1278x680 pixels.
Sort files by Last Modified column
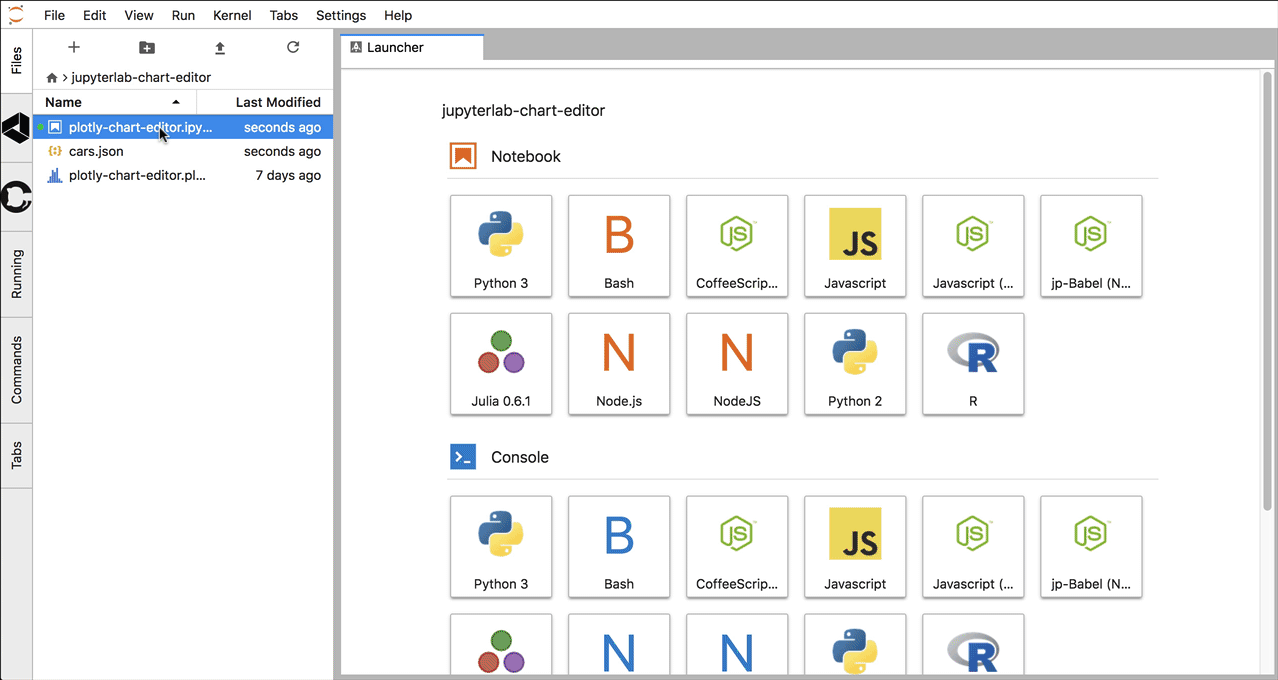(x=265, y=102)
